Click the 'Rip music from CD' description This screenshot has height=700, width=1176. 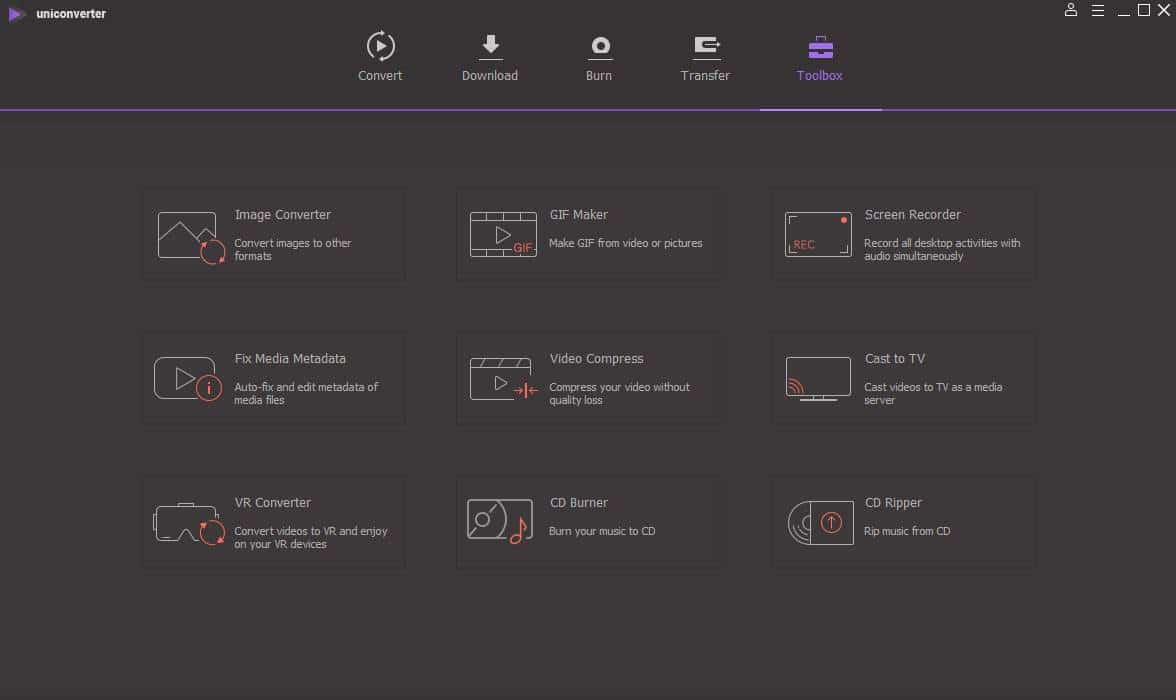pos(907,531)
